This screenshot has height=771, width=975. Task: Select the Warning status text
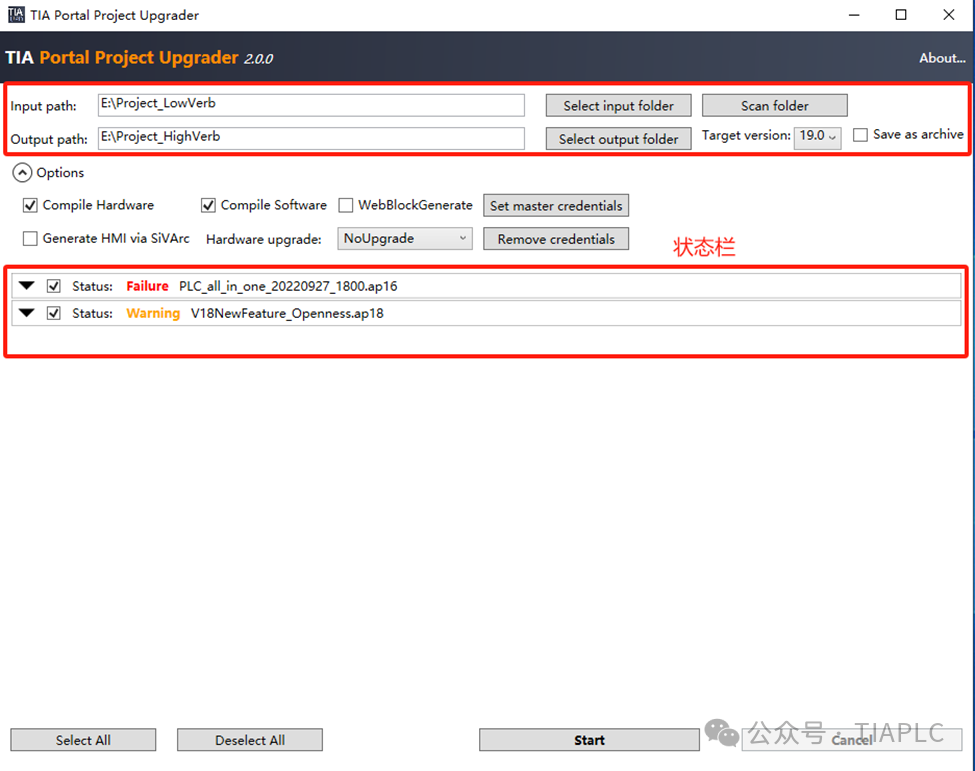point(153,313)
